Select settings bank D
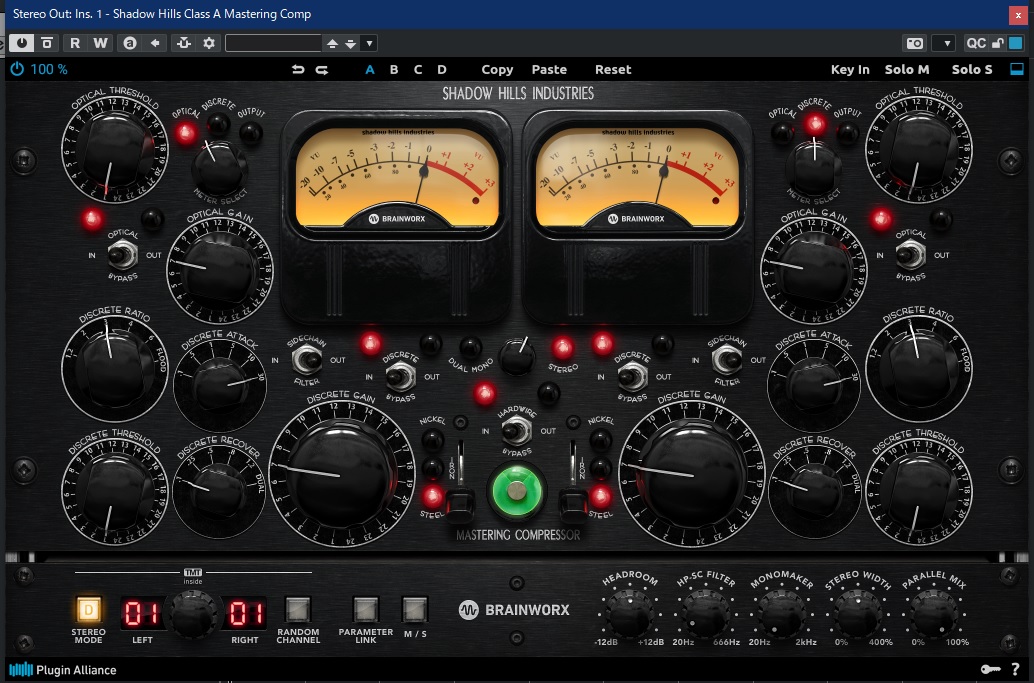Viewport: 1034px width, 683px height. coord(442,69)
